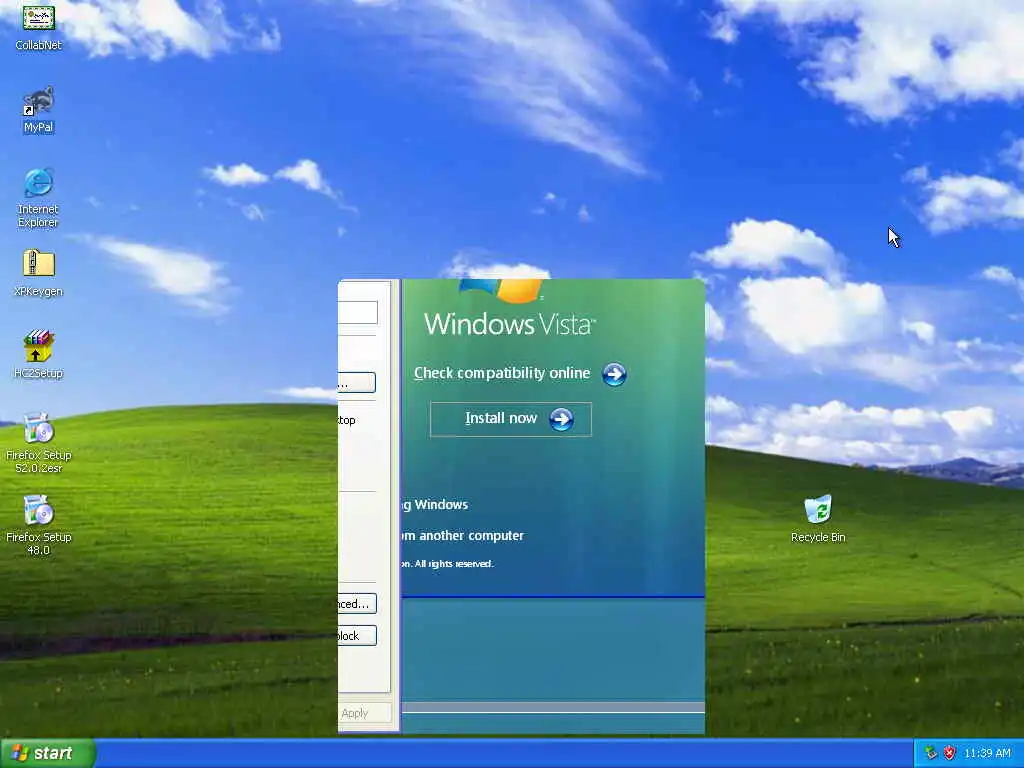Click the Windows Vista logo text
This screenshot has height=768, width=1024.
509,324
